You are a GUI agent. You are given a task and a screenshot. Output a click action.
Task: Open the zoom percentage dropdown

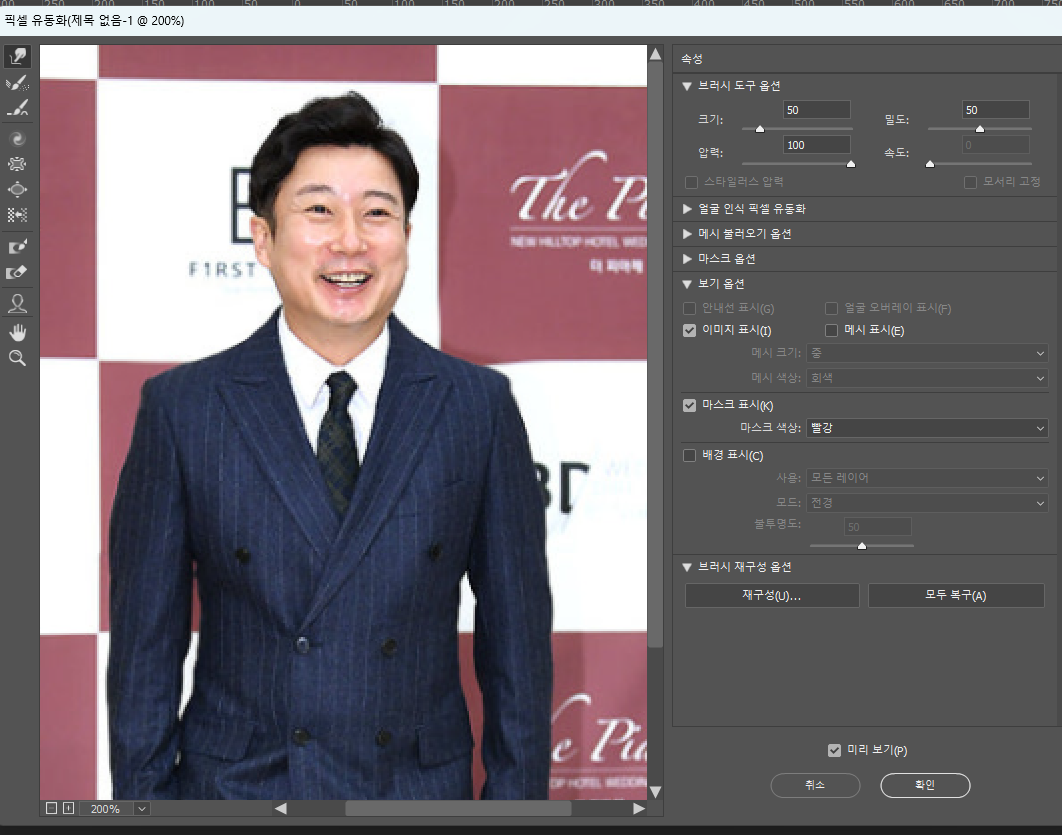[140, 807]
